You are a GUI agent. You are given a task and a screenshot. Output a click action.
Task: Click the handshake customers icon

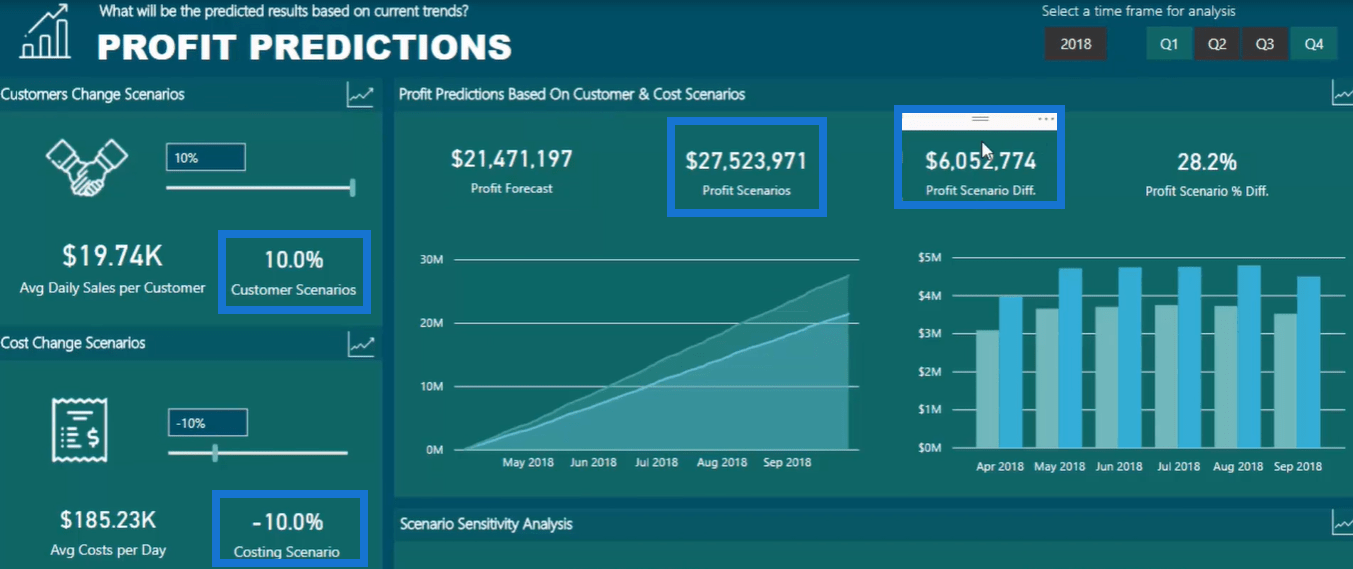point(86,166)
